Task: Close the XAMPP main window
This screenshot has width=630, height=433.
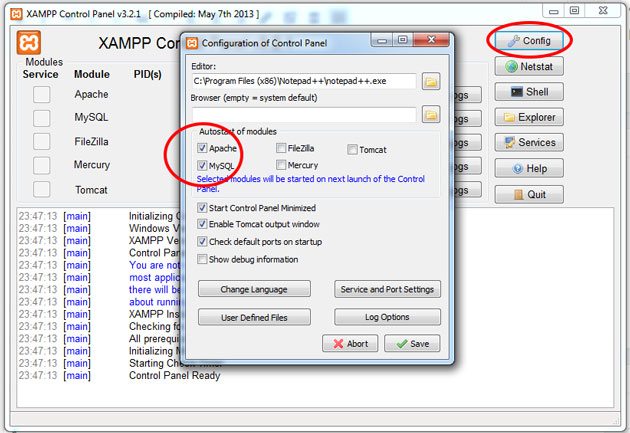Action: [x=603, y=11]
